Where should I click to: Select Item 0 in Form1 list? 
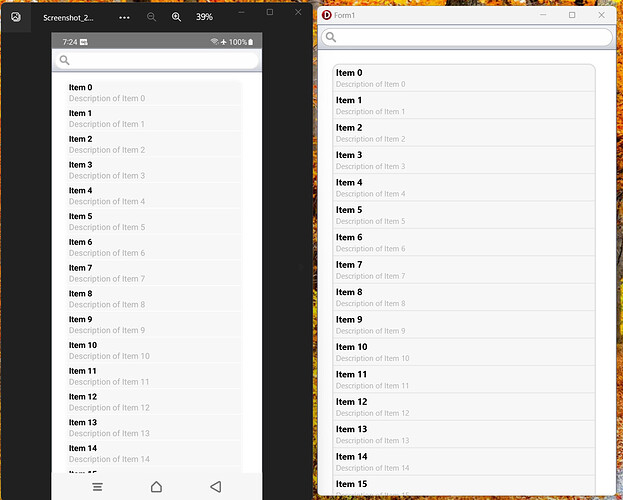(x=464, y=78)
